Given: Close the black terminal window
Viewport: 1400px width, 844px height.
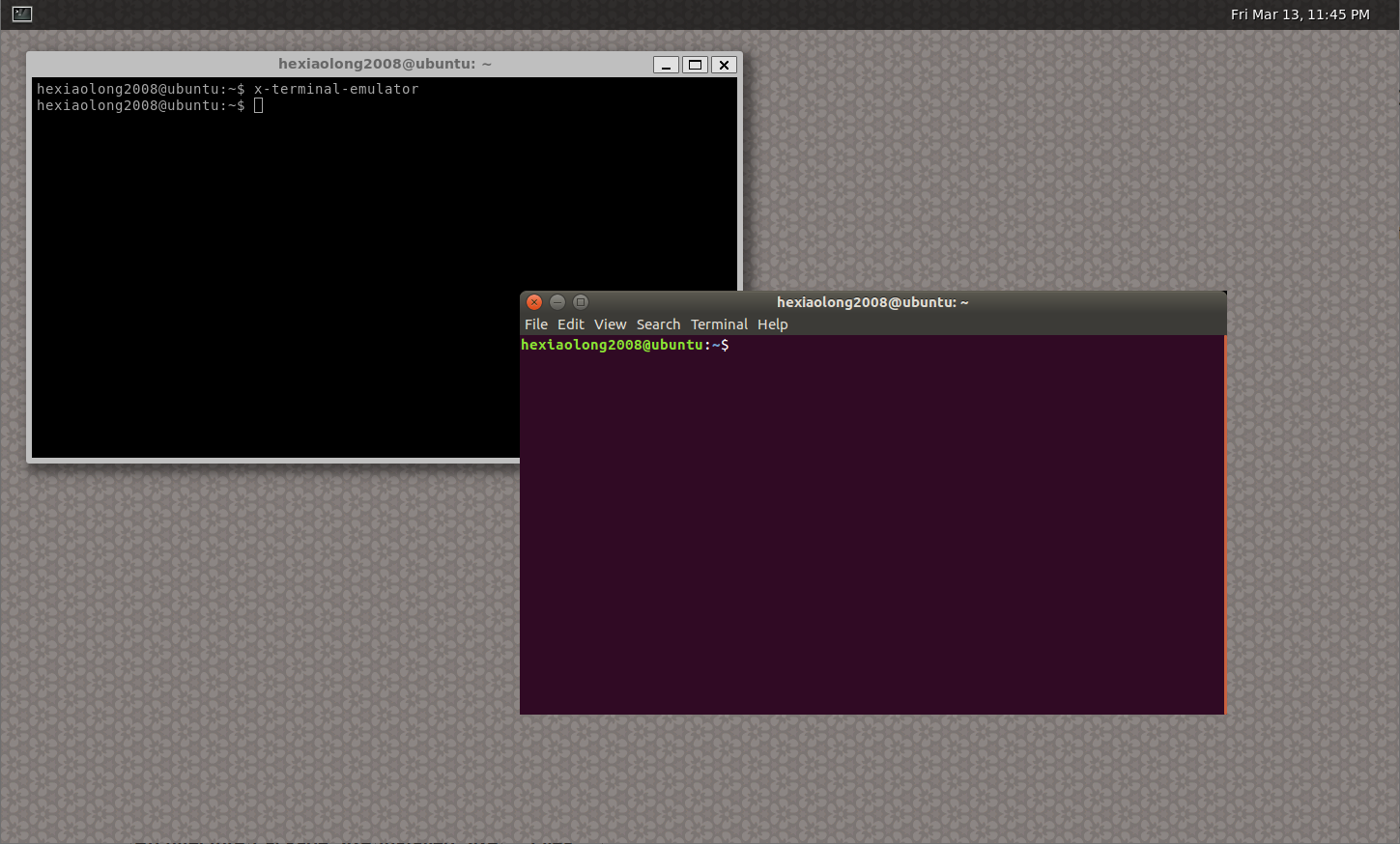Looking at the screenshot, I should 724,65.
